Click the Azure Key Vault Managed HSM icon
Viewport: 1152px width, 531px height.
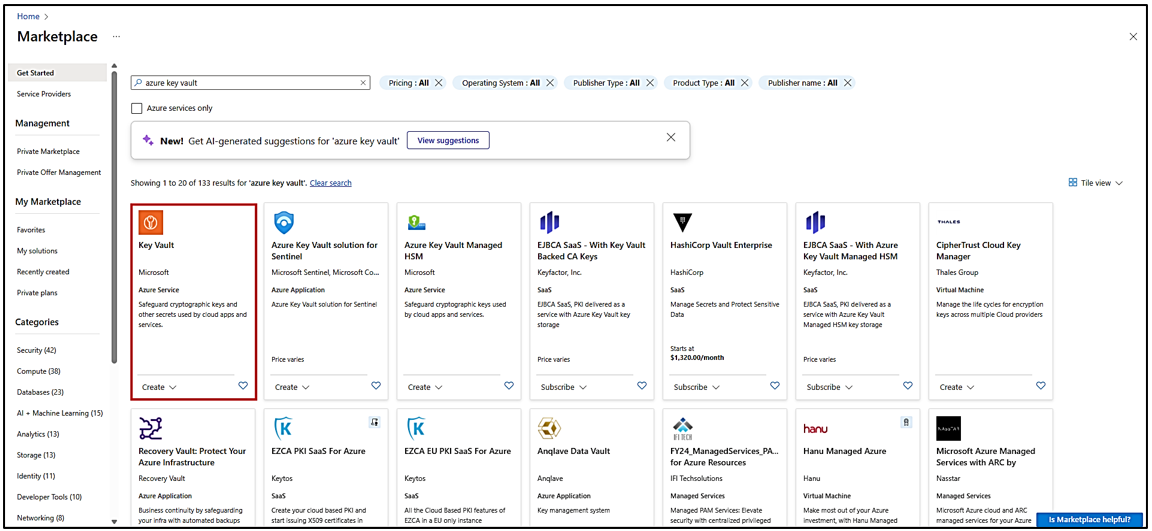coord(416,222)
